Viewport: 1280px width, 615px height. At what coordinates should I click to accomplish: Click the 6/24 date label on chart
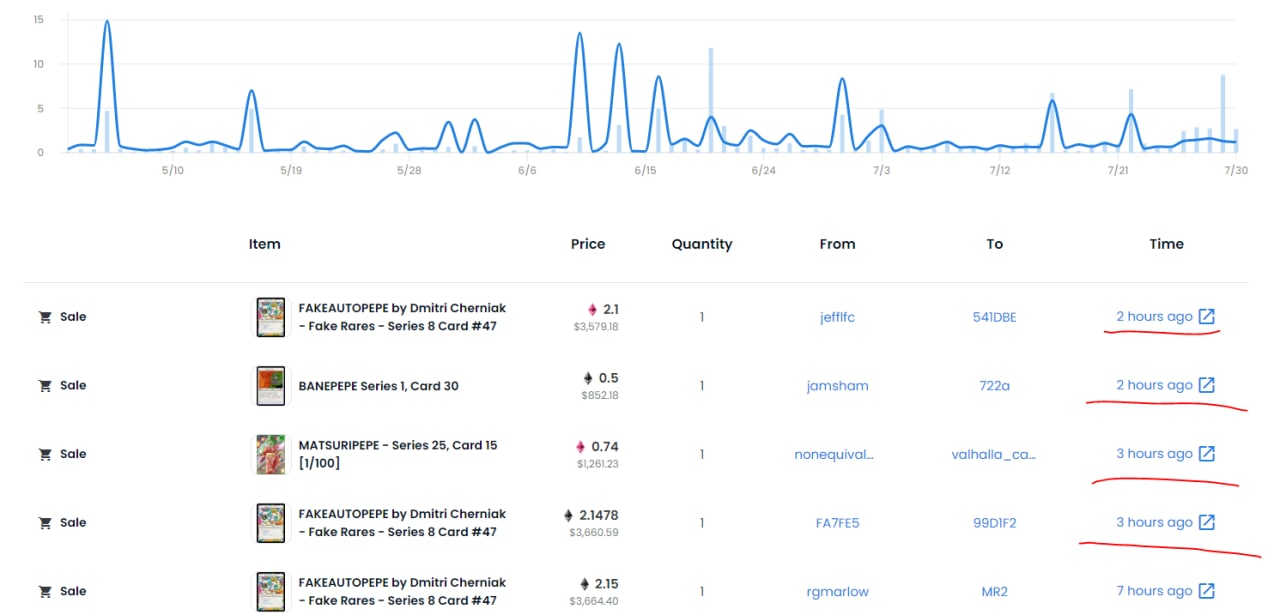click(x=763, y=171)
